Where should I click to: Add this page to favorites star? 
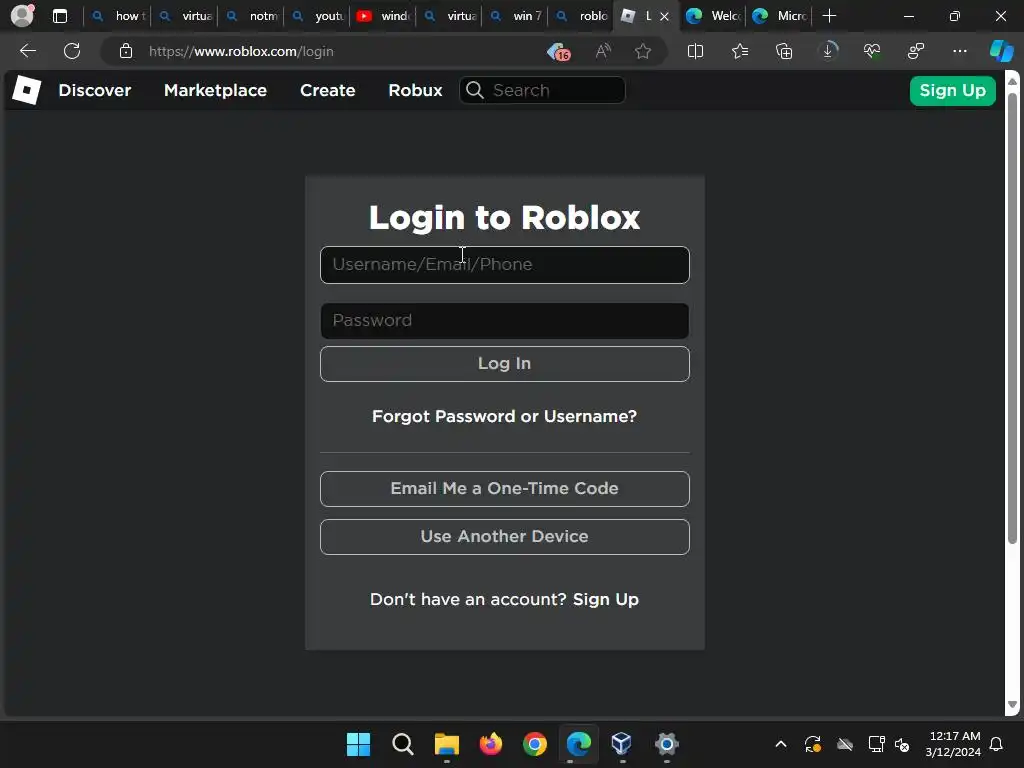tap(643, 51)
